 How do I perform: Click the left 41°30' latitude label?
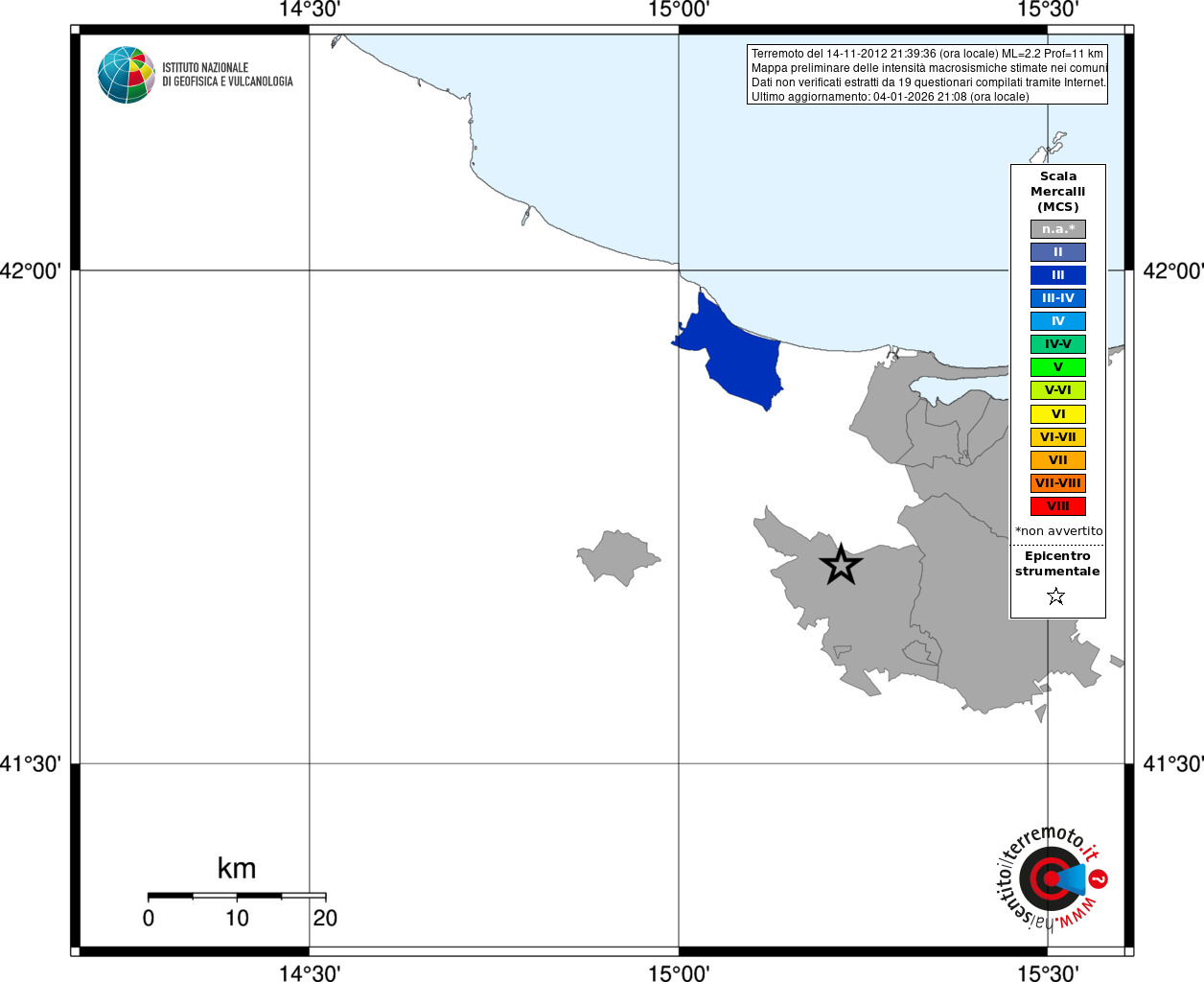31,764
